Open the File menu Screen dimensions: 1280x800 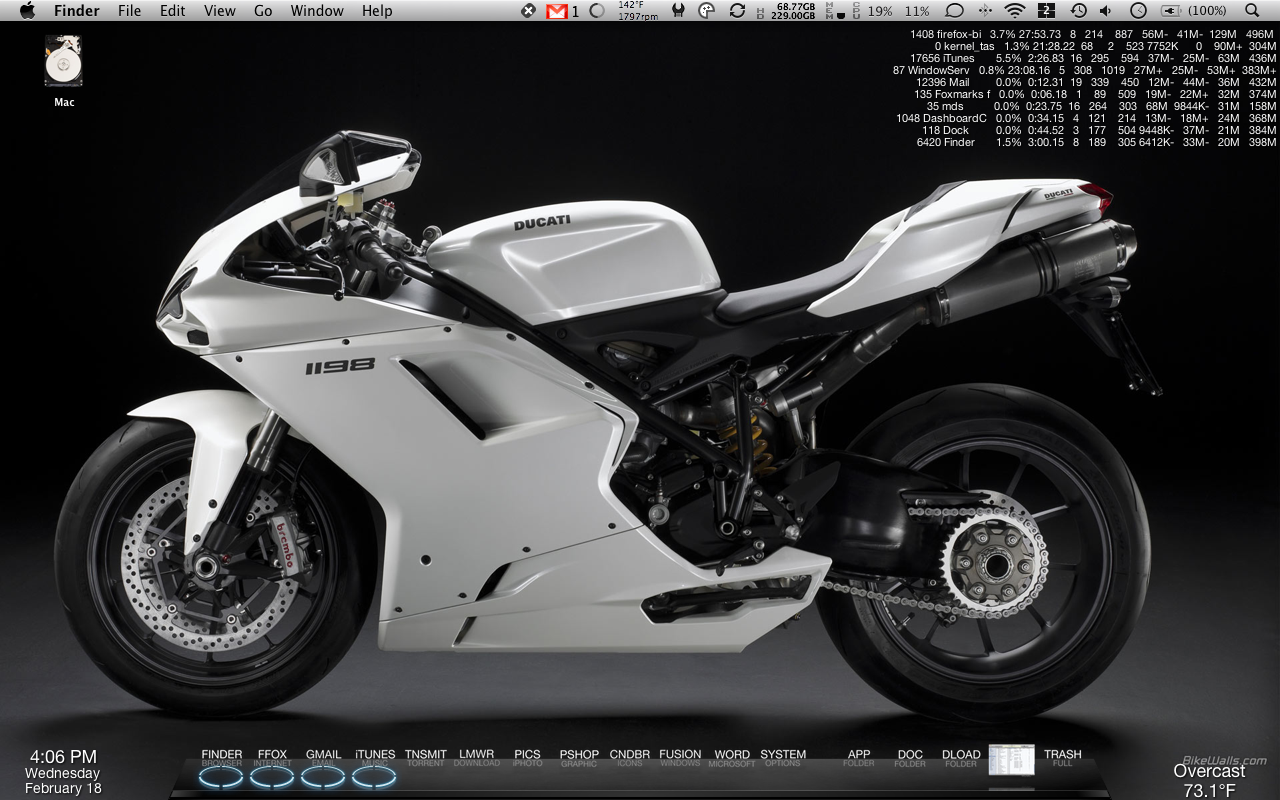129,11
